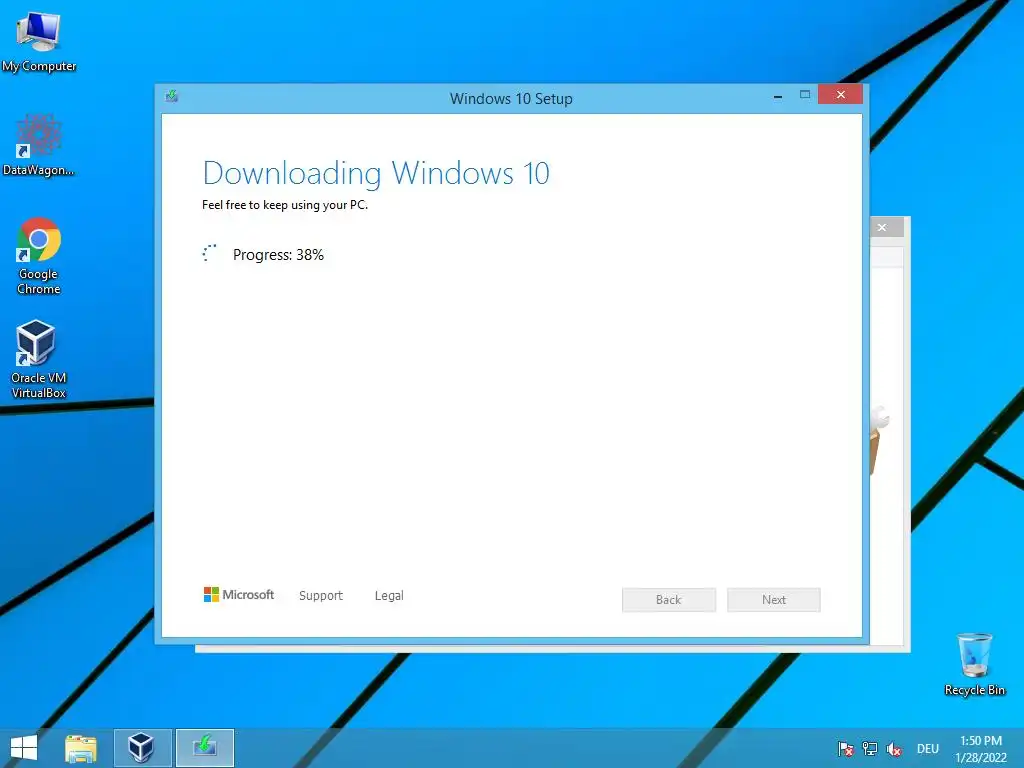Click the Windows 10 Setup title bar

click(511, 99)
